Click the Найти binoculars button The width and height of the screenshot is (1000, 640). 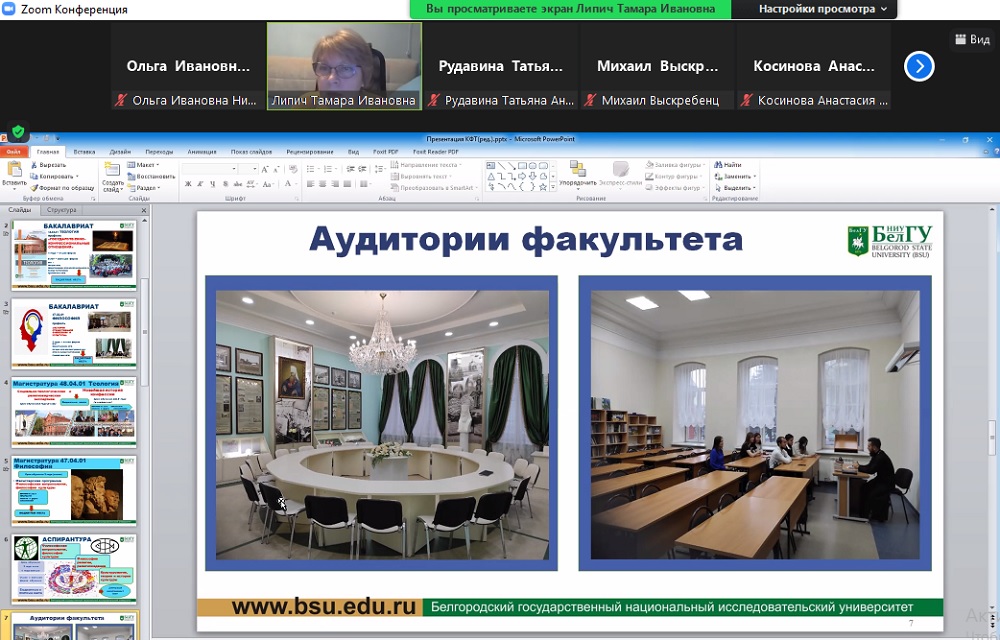tap(727, 164)
